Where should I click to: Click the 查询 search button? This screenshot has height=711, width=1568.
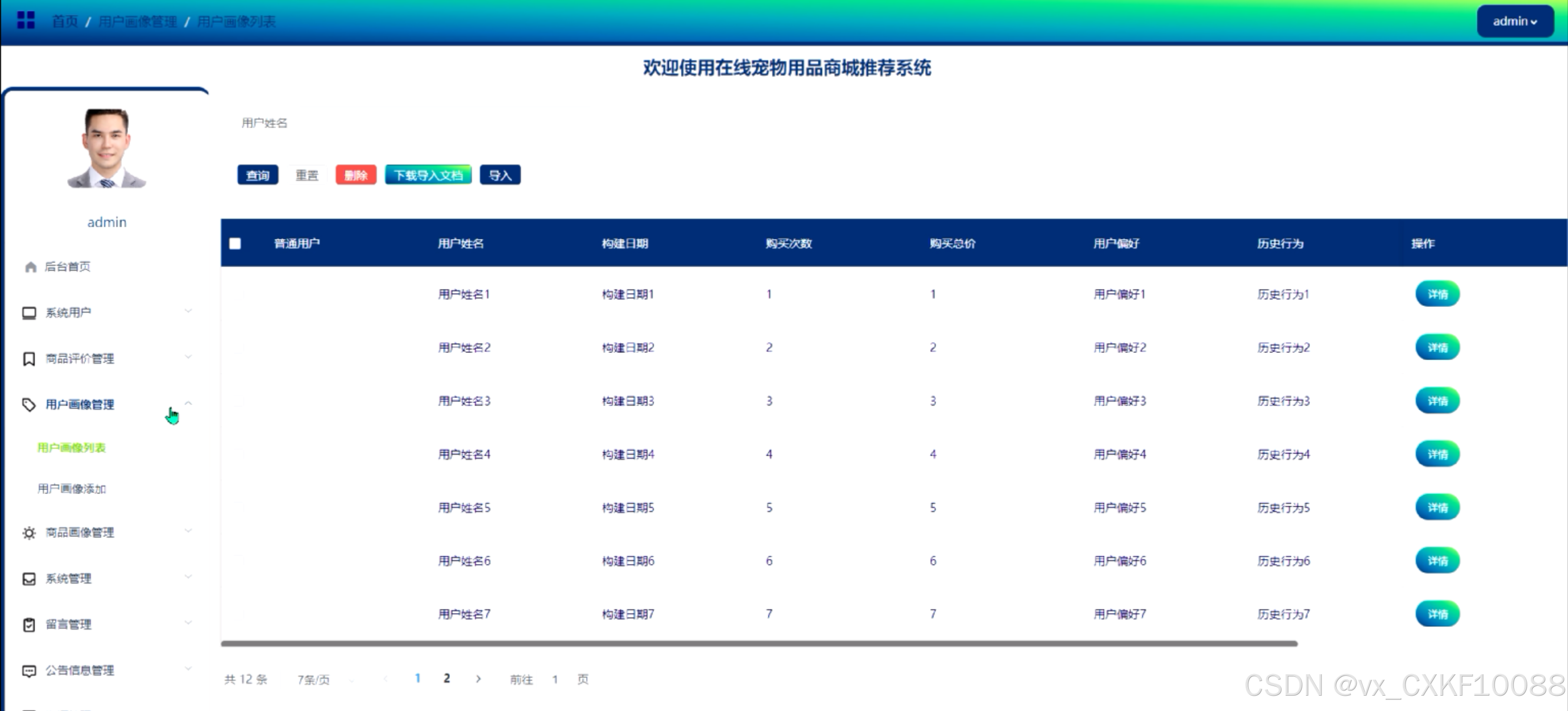[x=257, y=175]
